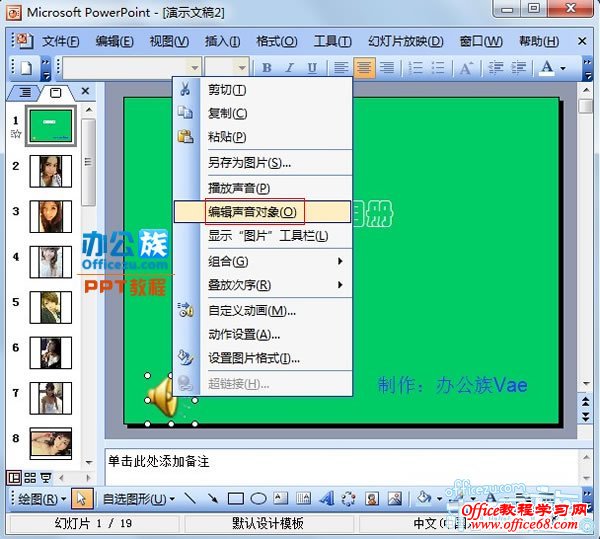The image size is (600, 539).
Task: Switch to the Outline tab
Action: (24, 92)
